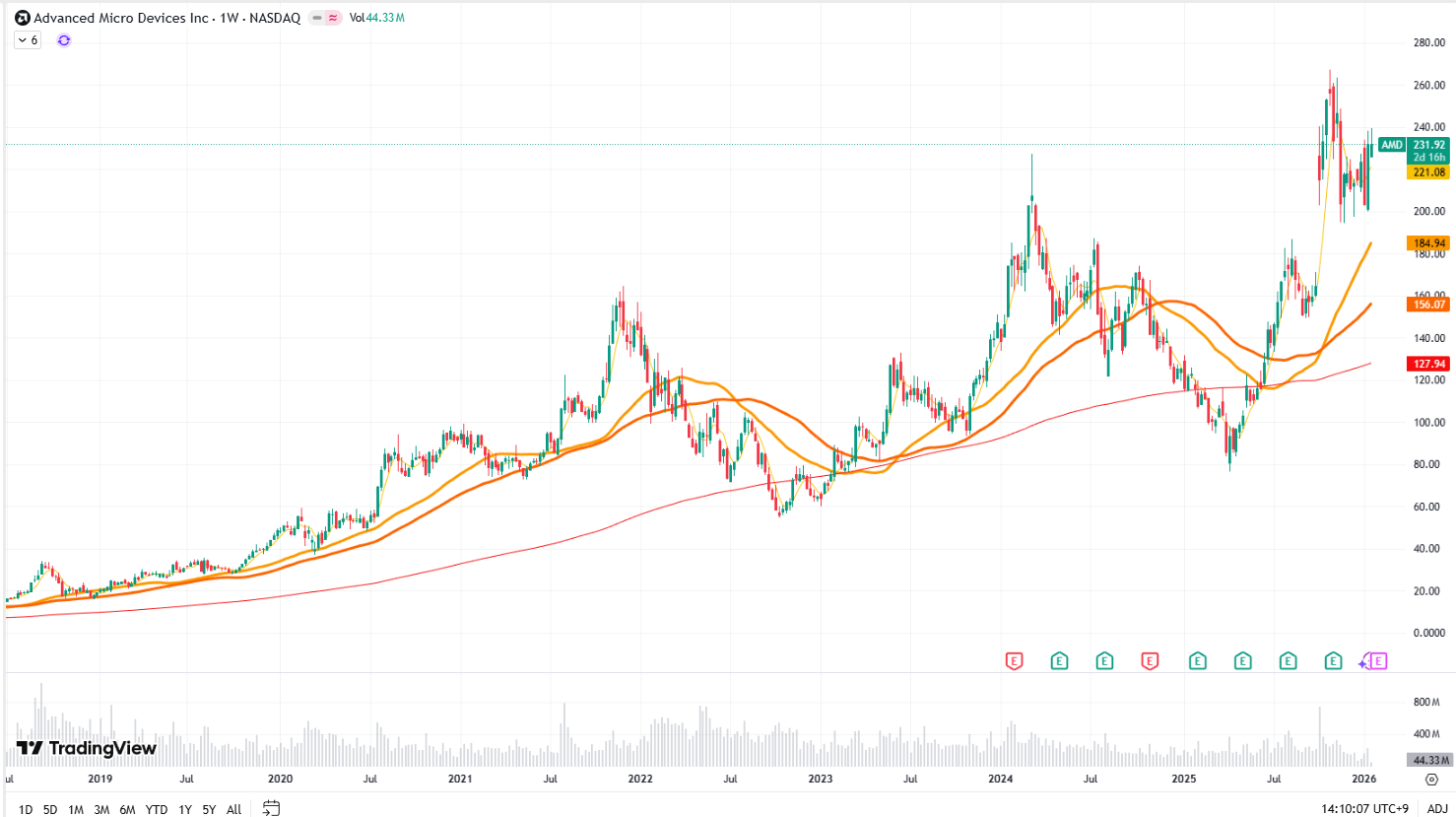
Task: Click the NASDAQ exchange label
Action: [x=275, y=18]
